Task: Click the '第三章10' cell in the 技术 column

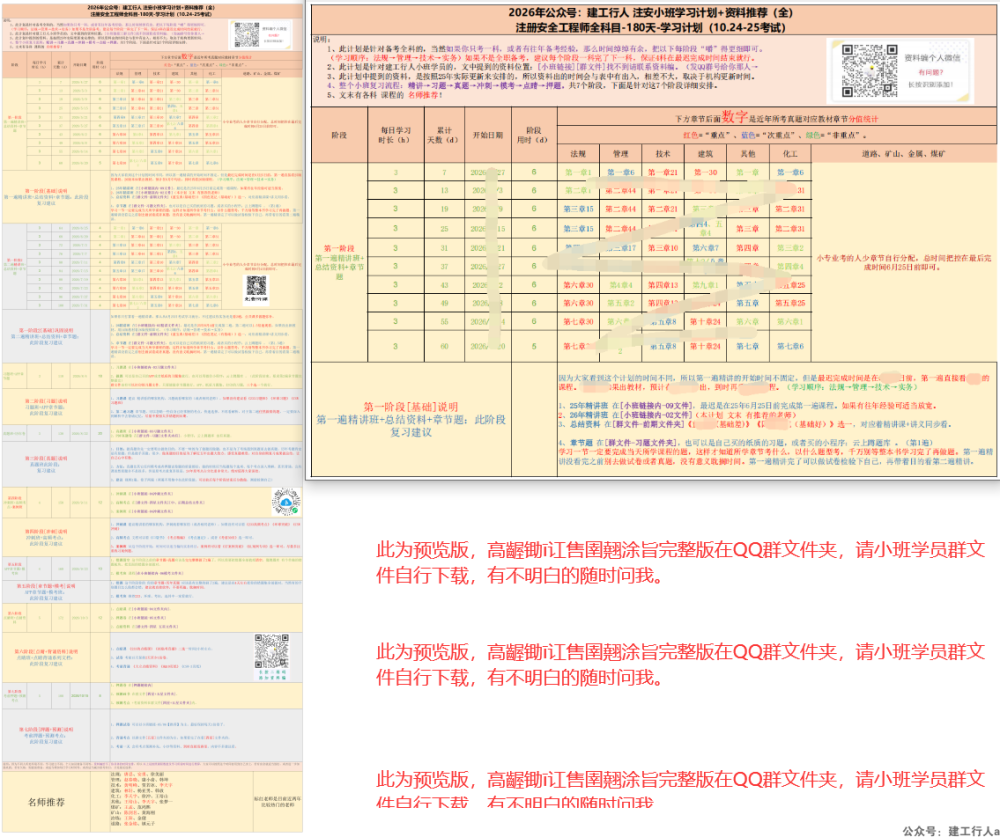Action: (x=663, y=248)
